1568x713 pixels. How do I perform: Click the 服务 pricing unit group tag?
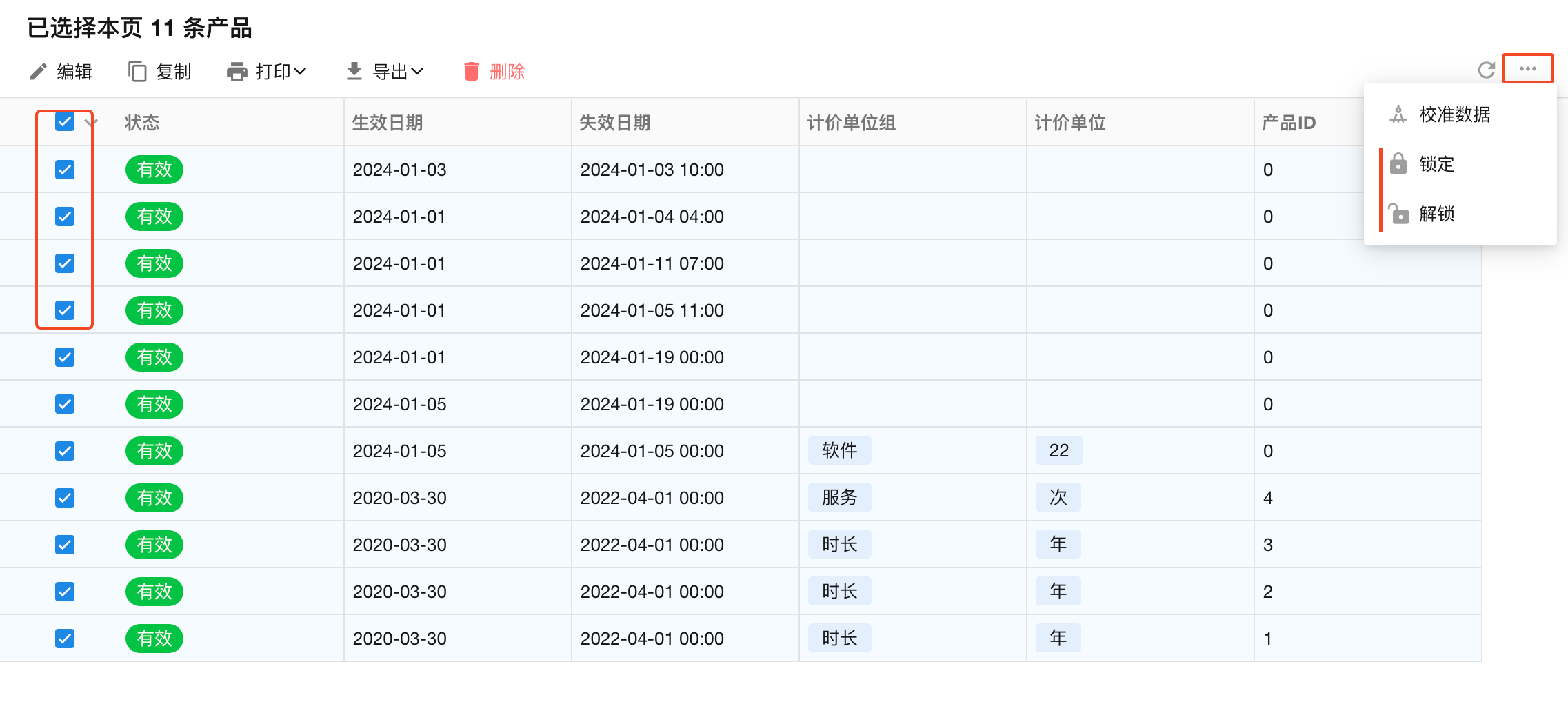[839, 498]
